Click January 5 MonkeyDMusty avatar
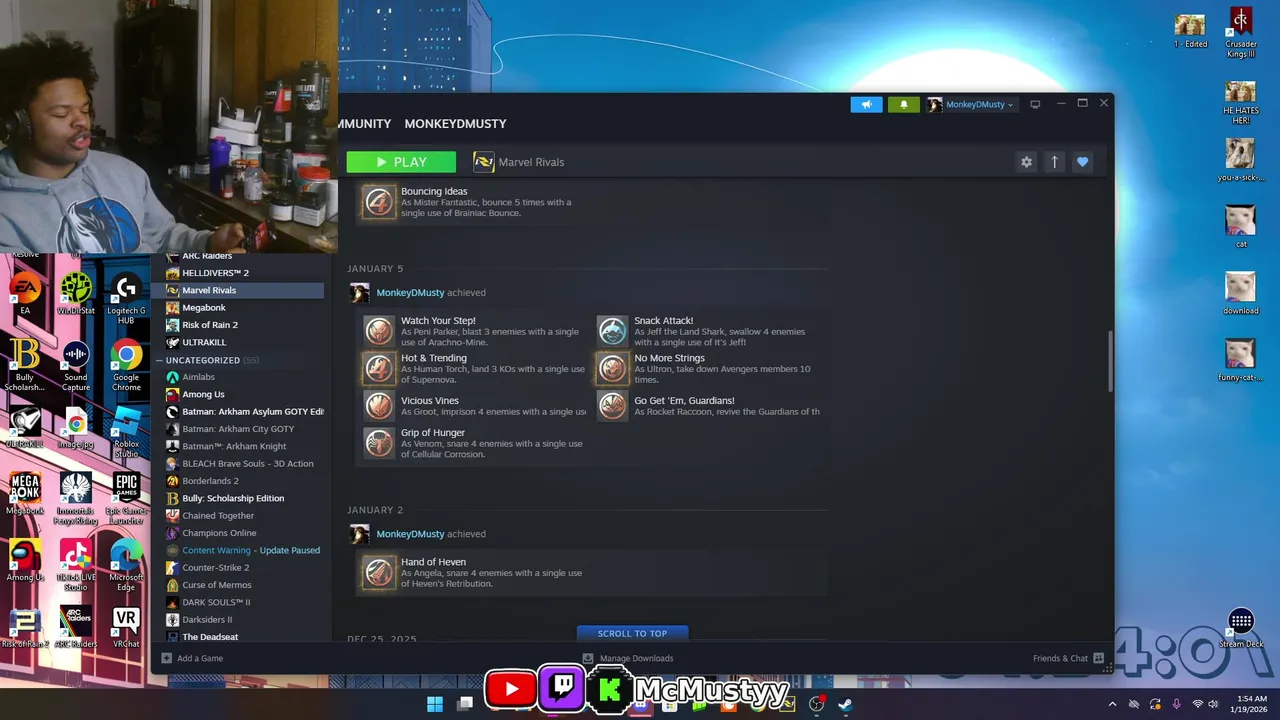The image size is (1280, 720). coord(359,293)
